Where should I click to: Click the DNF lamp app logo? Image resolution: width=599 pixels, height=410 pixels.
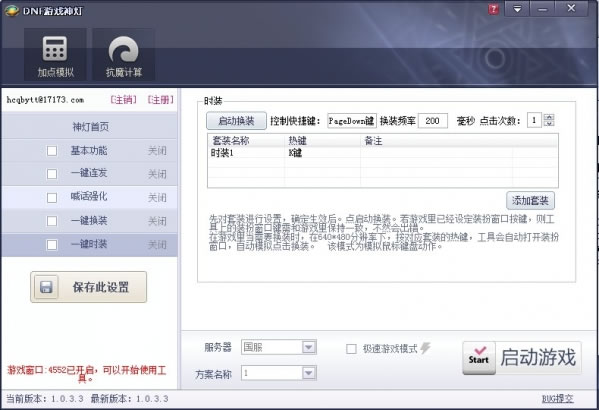pyautogui.click(x=12, y=11)
